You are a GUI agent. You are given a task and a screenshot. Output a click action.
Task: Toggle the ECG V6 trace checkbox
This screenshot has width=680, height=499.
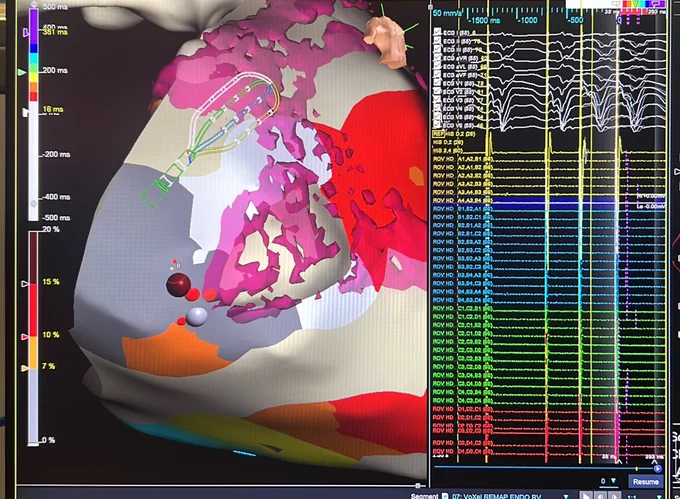[x=437, y=124]
